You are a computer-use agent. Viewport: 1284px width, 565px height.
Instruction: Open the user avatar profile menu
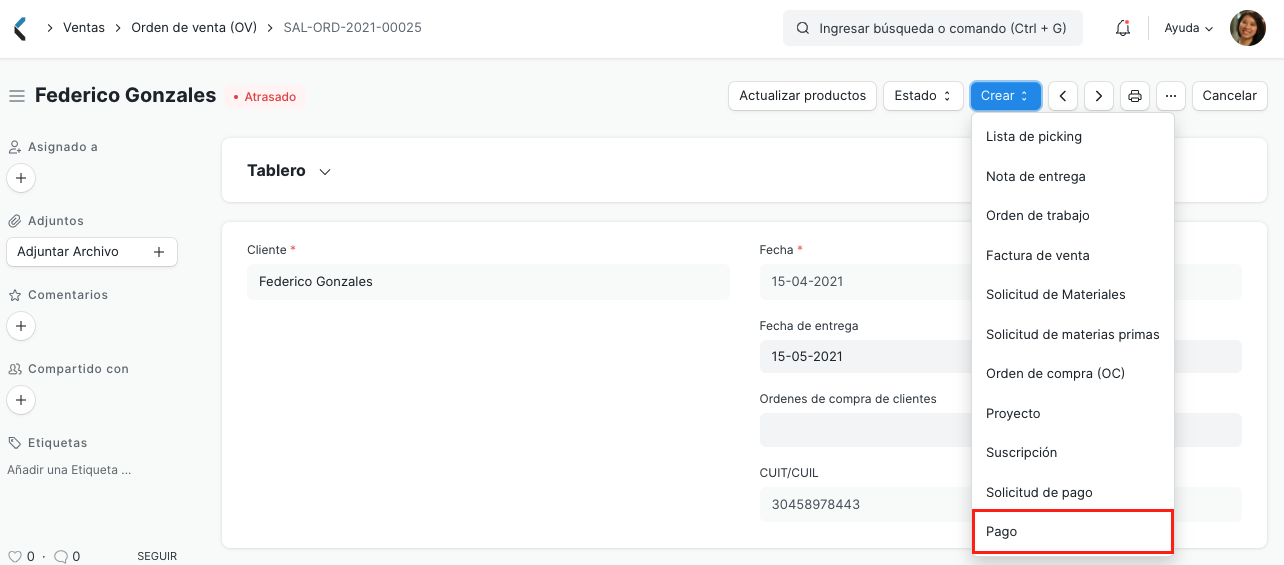[x=1247, y=28]
